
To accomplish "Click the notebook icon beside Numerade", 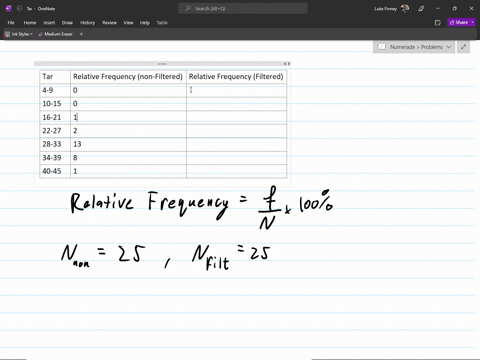I will (382, 47).
